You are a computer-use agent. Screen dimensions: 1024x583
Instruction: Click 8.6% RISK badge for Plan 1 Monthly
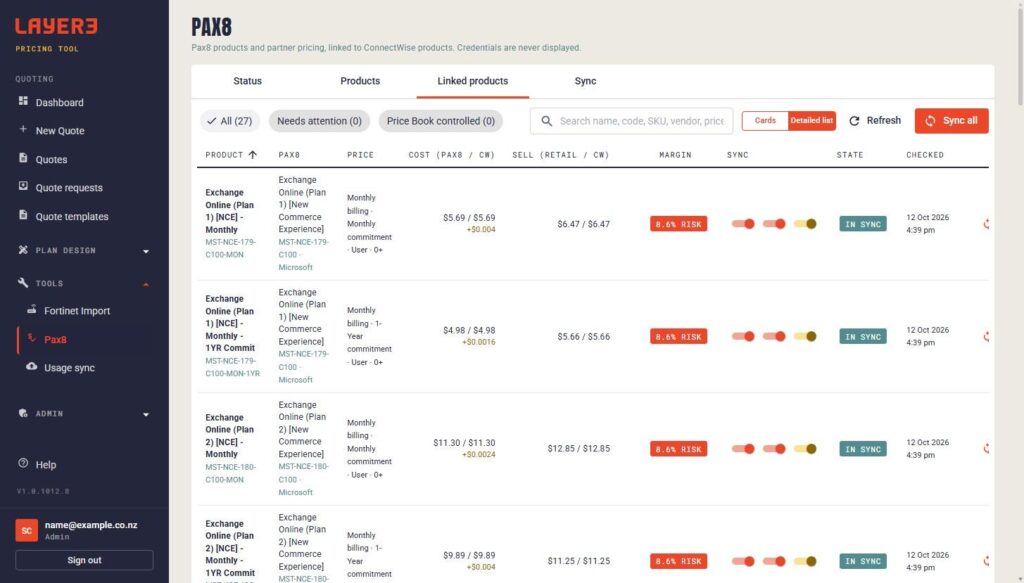[x=679, y=224]
